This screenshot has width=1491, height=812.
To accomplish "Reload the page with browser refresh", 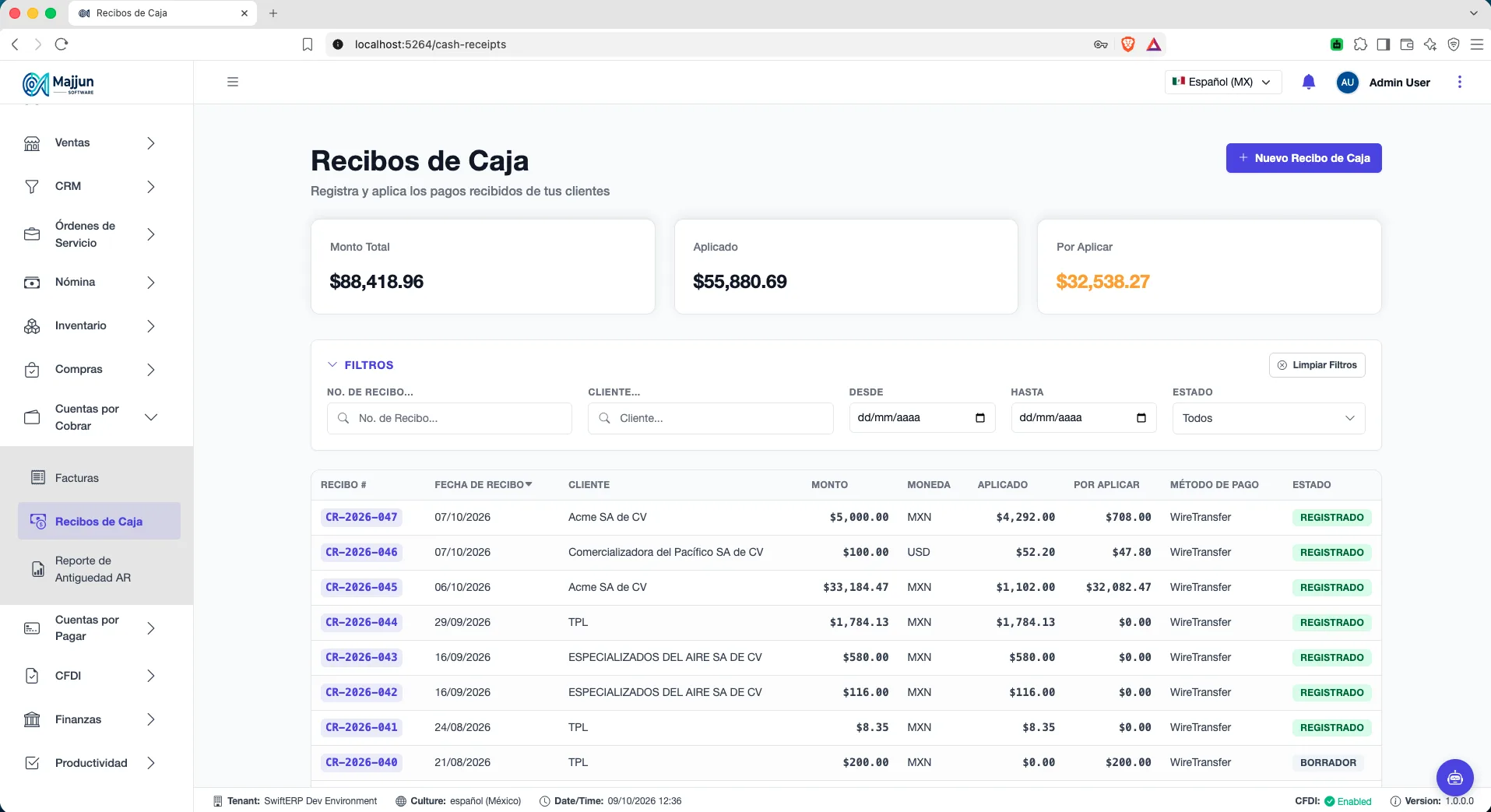I will click(x=62, y=44).
